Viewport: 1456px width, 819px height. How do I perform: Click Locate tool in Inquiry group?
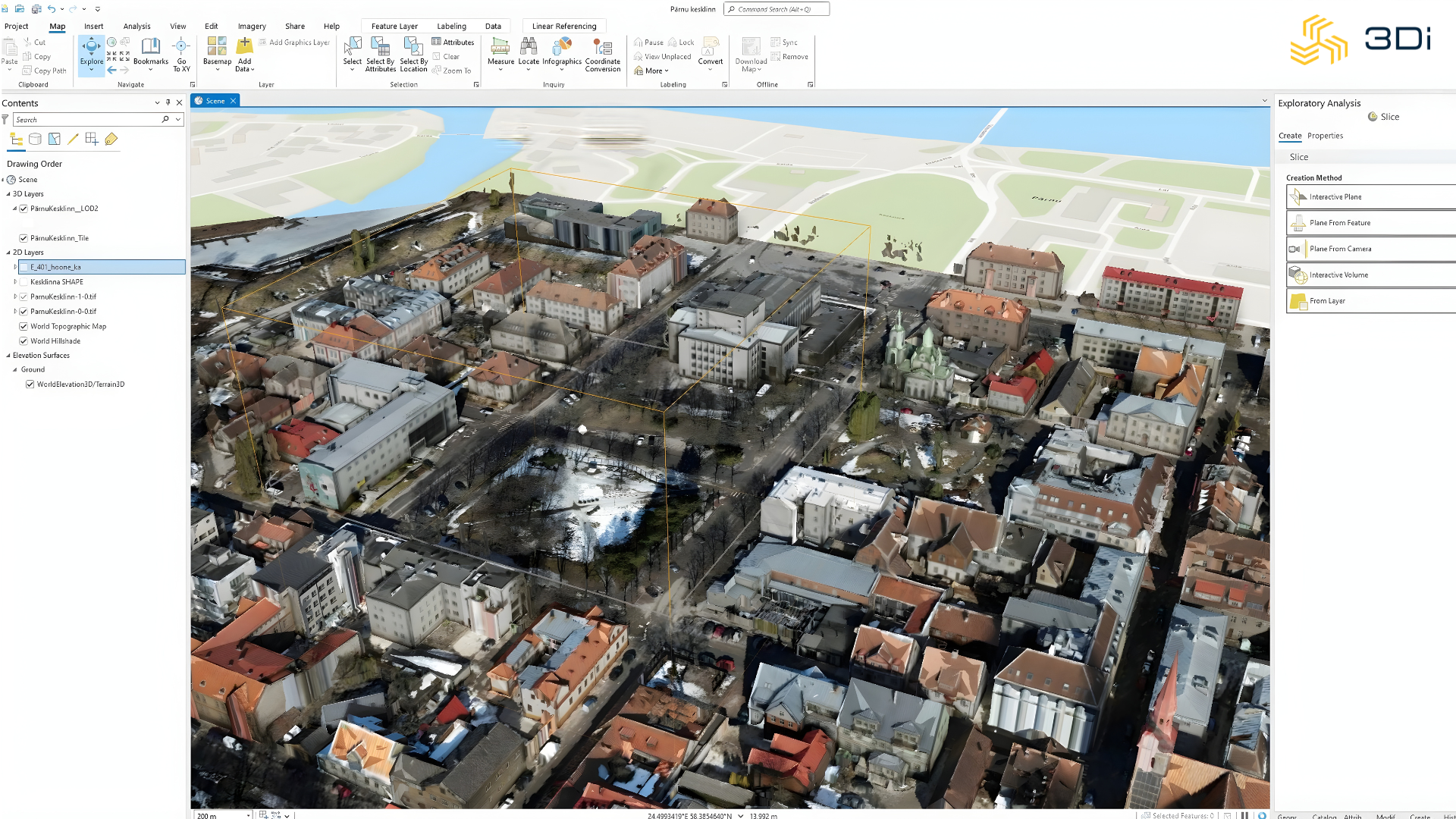tap(529, 47)
